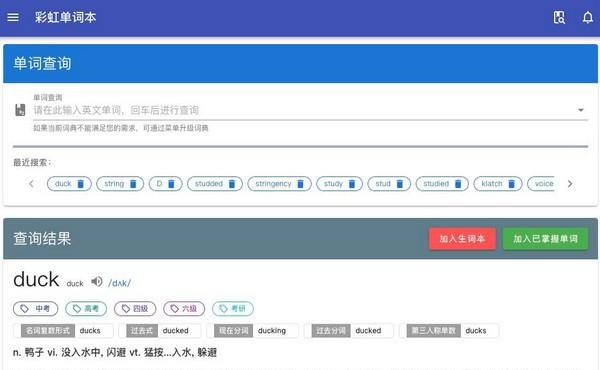Delete 'stud' from recent searches
The image size is (600, 370).
(399, 184)
